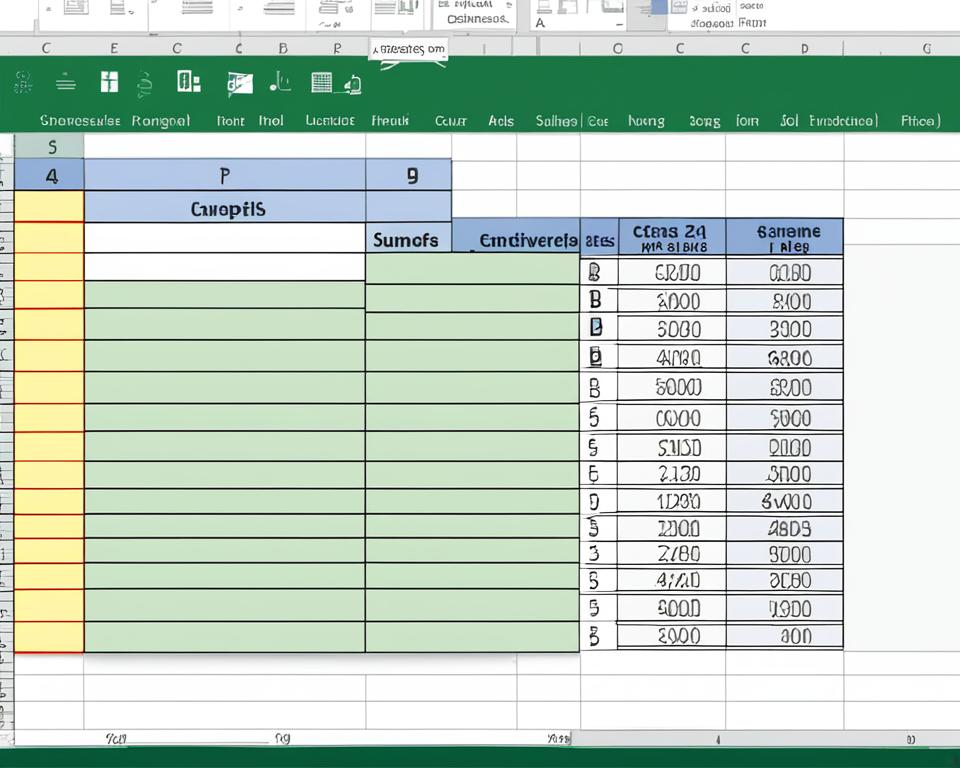This screenshot has width=960, height=768.
Task: Open the Rongoal ribbon tab
Action: click(161, 121)
